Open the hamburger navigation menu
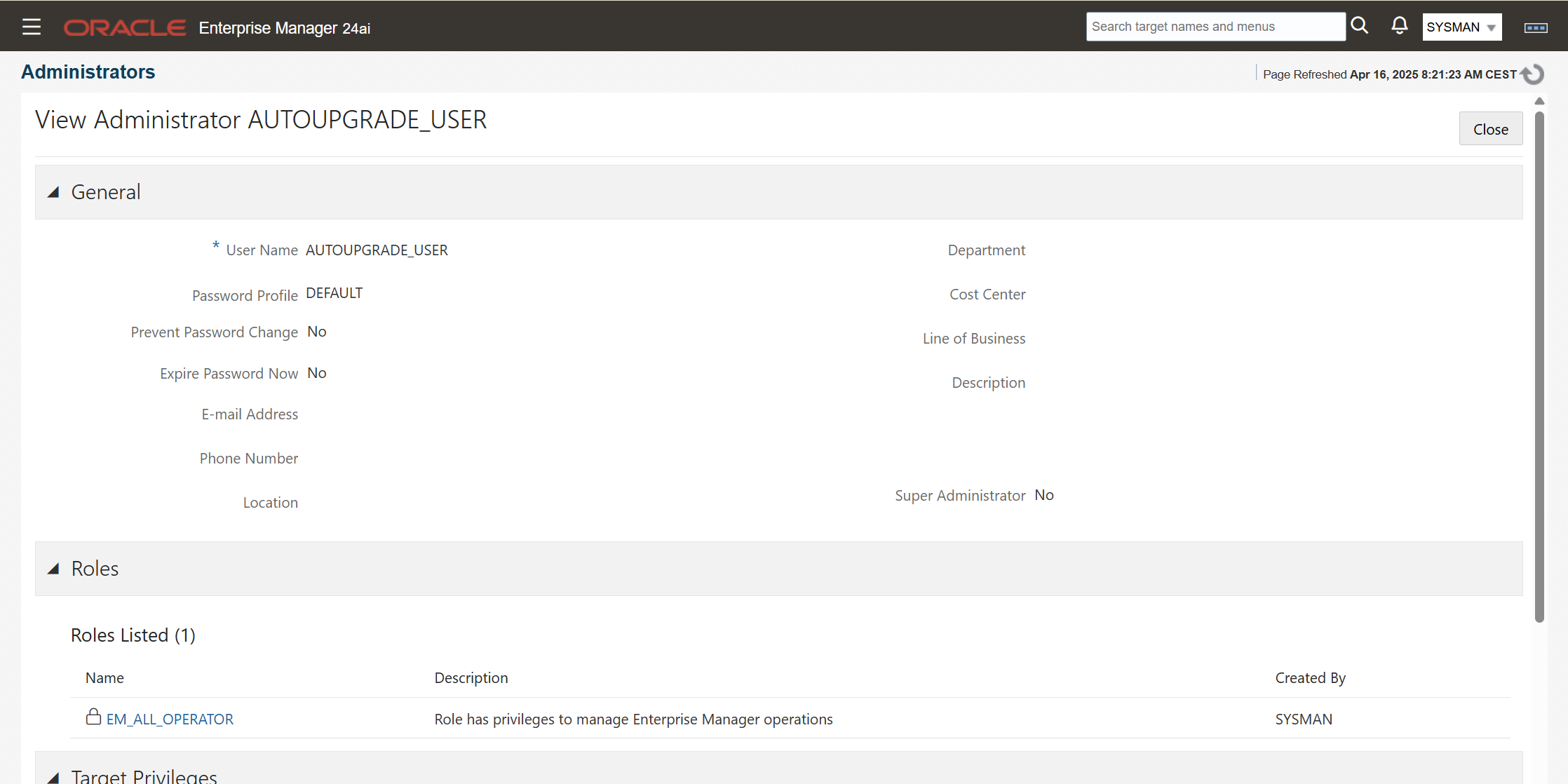 (x=32, y=26)
